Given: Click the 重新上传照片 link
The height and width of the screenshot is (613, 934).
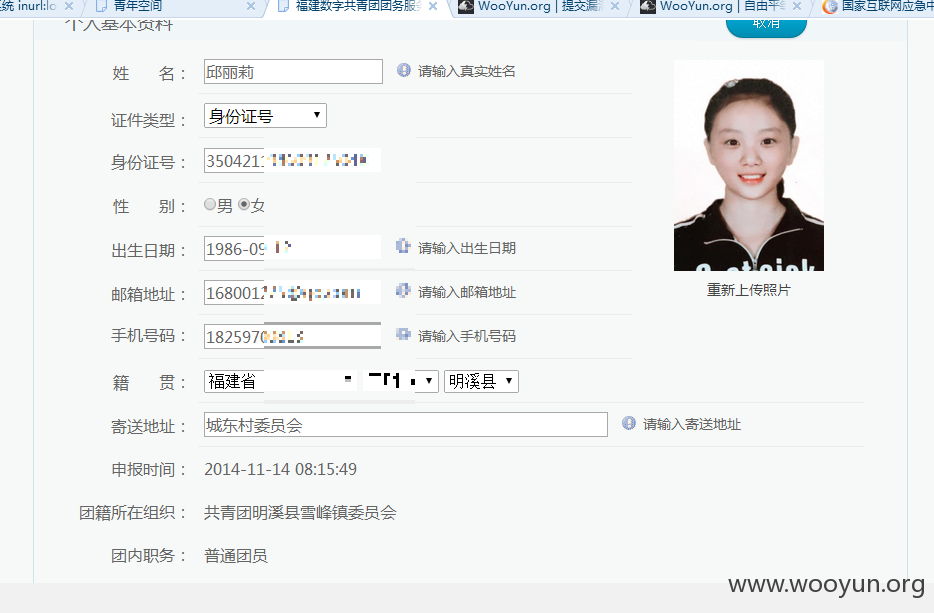Looking at the screenshot, I should coord(749,290).
